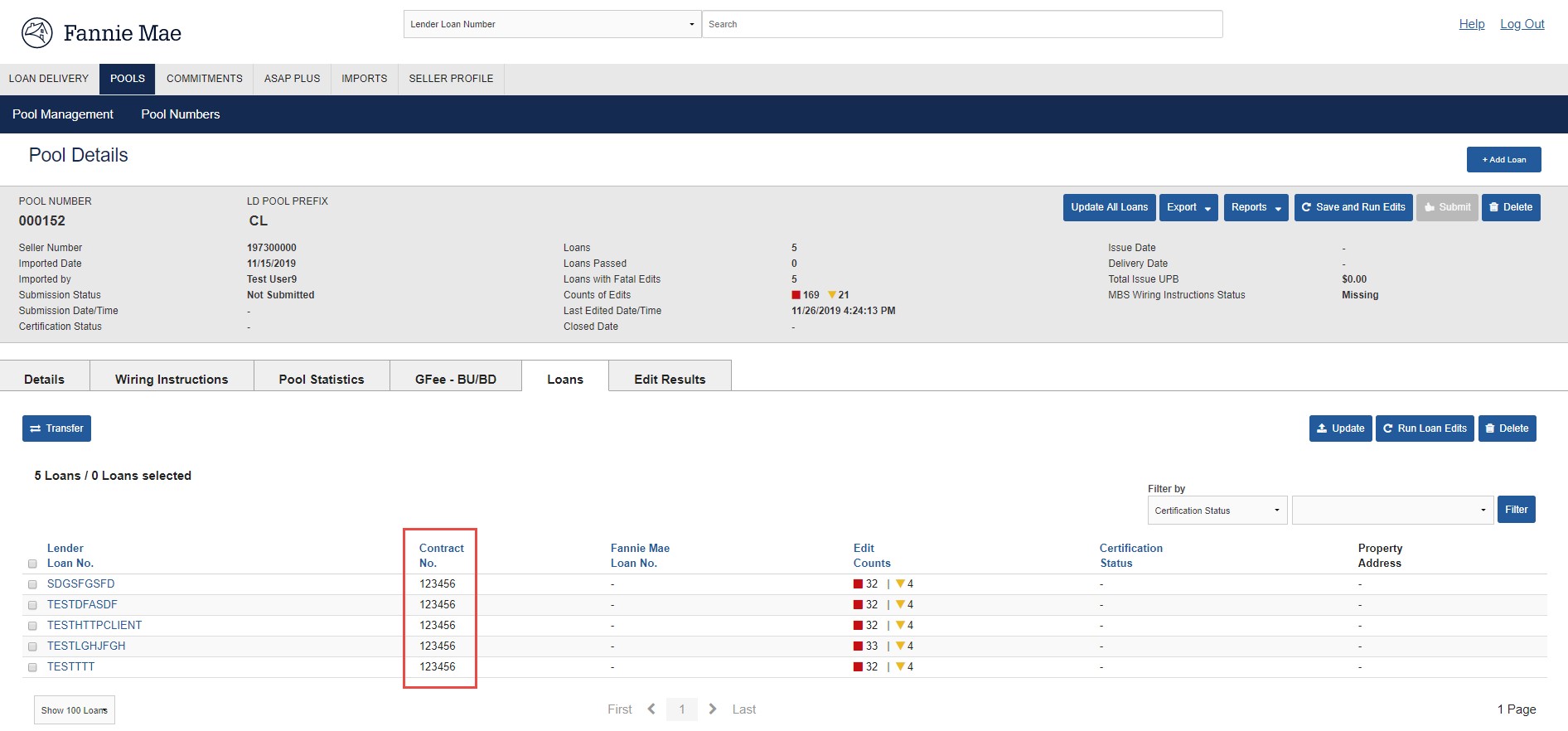Viewport: 1568px width, 731px height.
Task: Click the disabled Submit button
Action: click(1448, 207)
